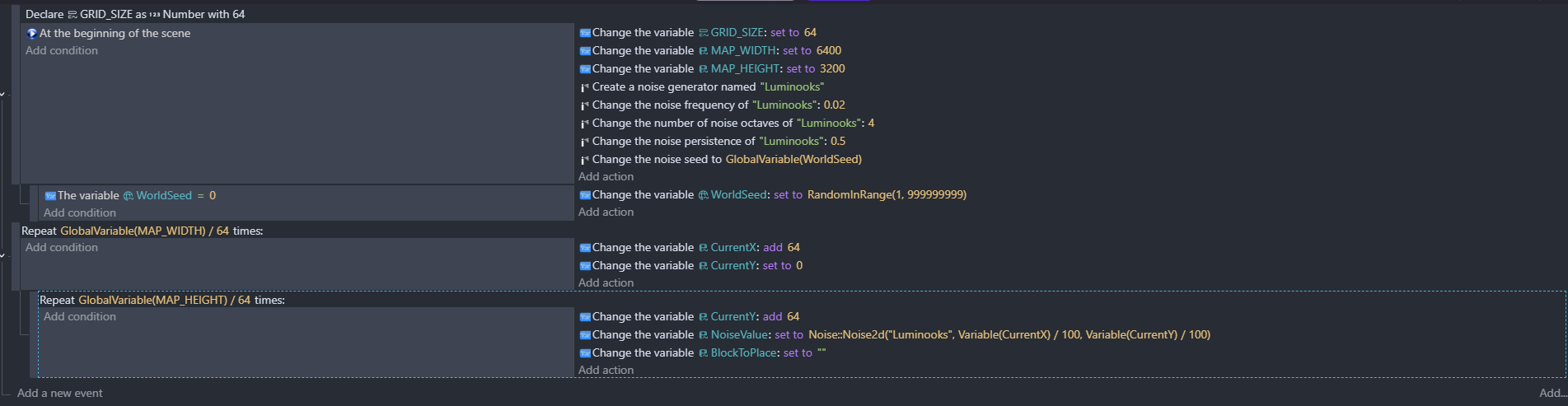Collapse the "At the beginning of the scene" event
Image resolution: width=1568 pixels, height=406 pixels.
(3, 95)
